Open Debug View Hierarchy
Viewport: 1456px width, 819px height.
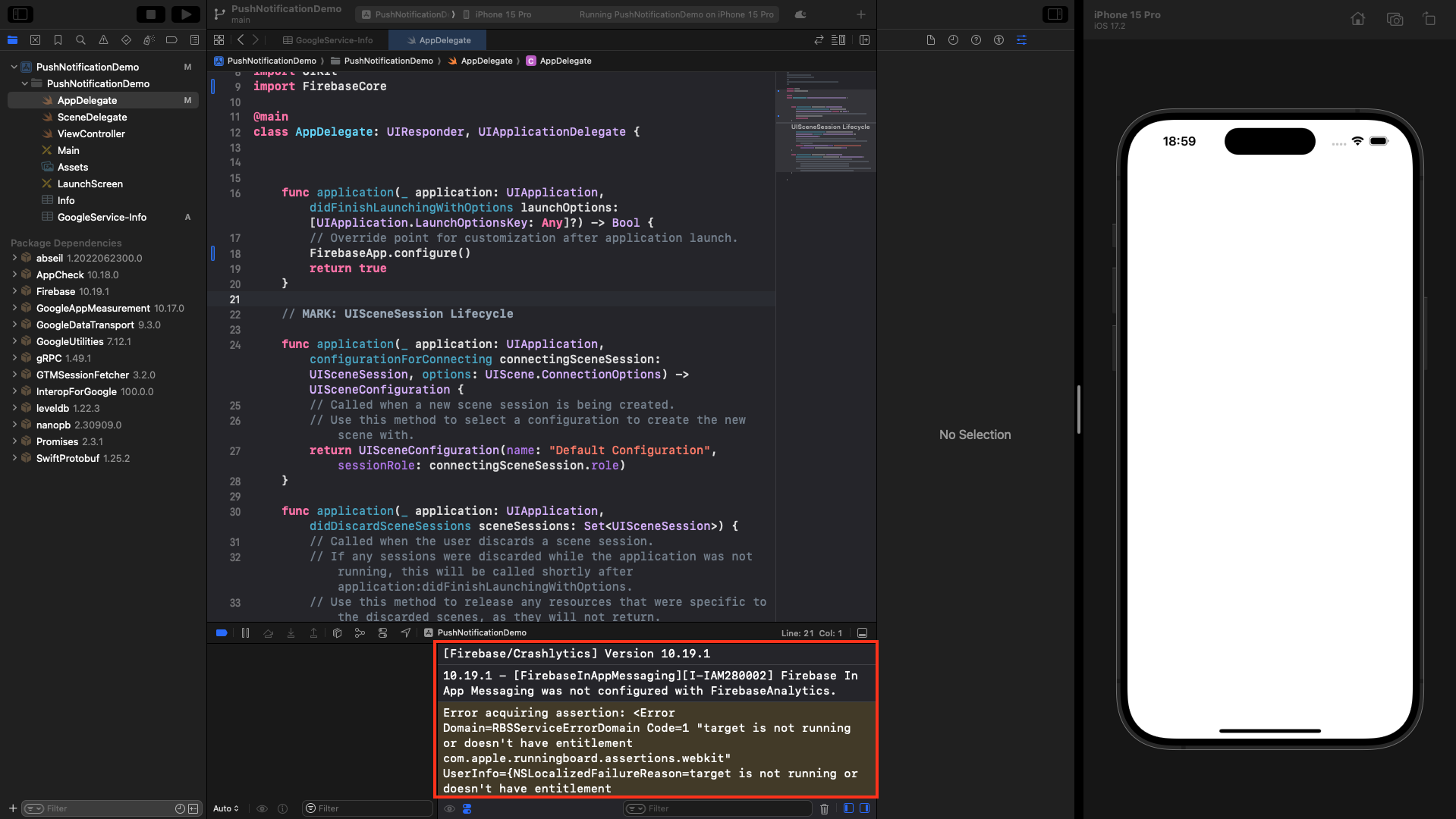tap(337, 632)
